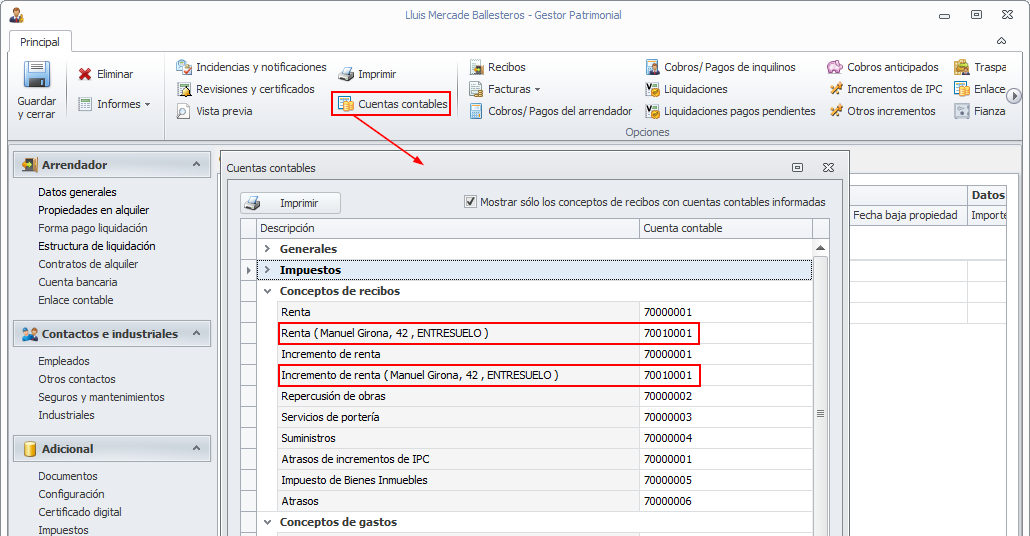Open Incrementos de IPC
1030x536 pixels.
click(885, 89)
